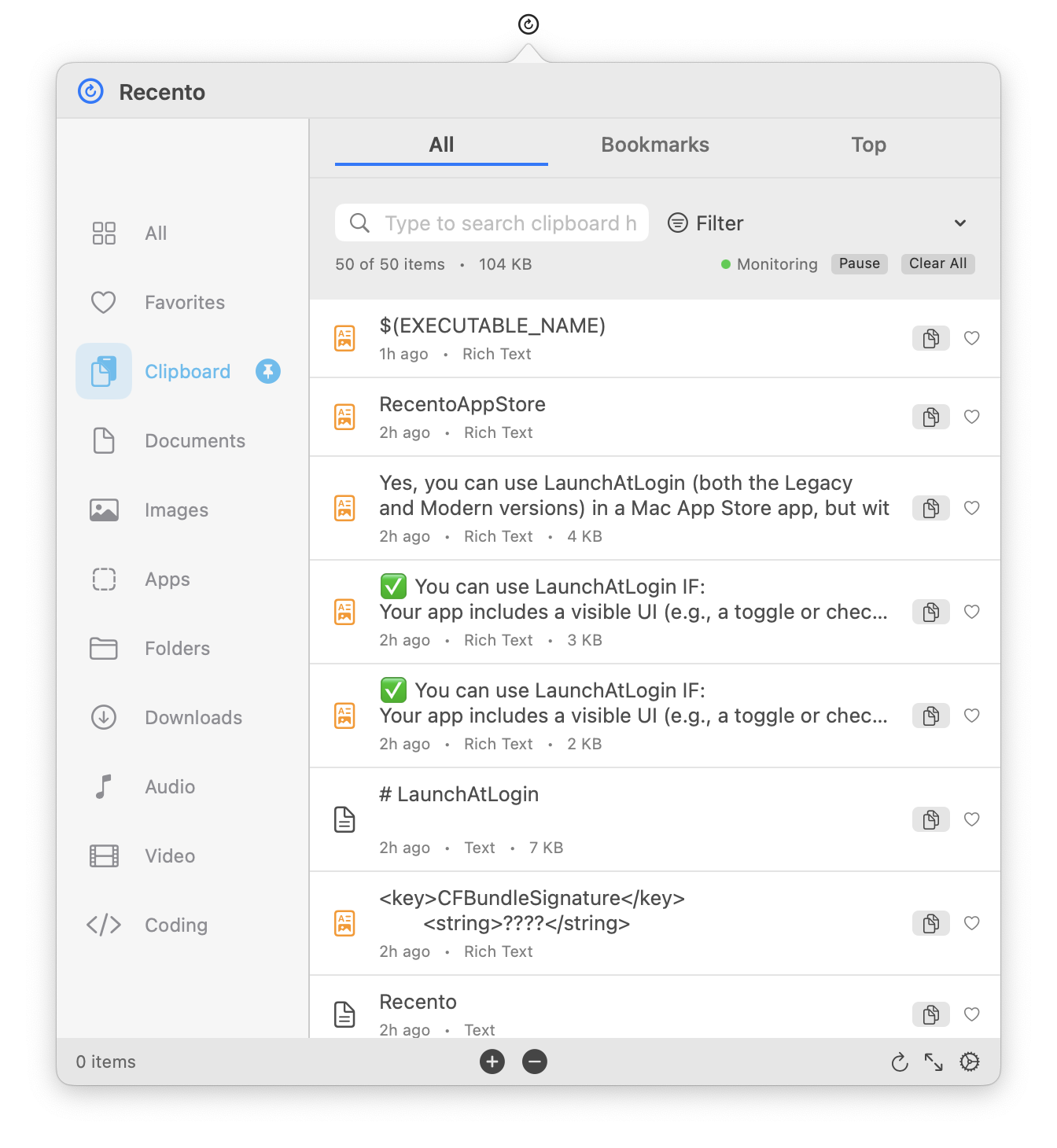Select the Documents category icon
The image size is (1057, 1148).
point(103,440)
